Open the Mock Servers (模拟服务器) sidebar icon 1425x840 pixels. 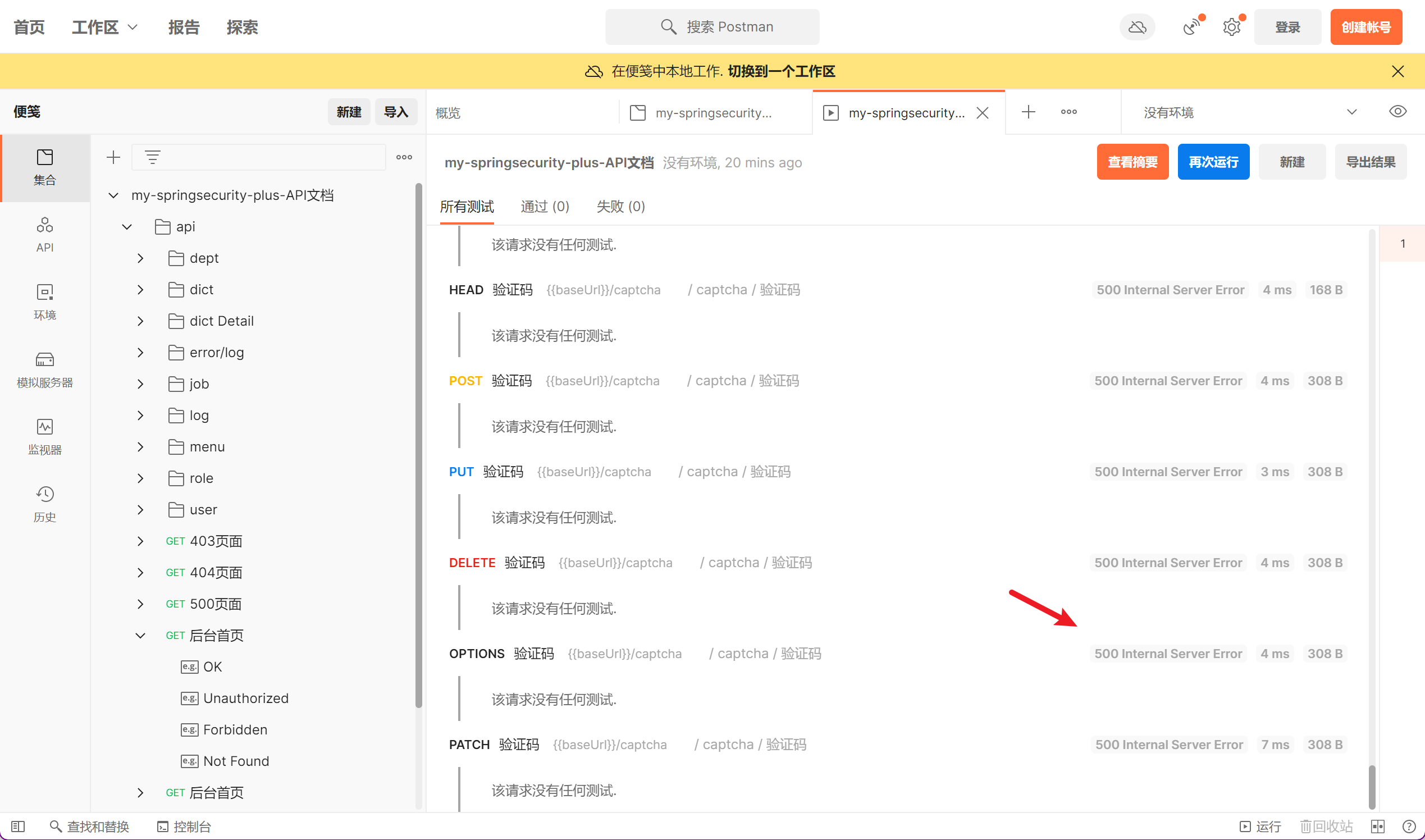pos(45,369)
